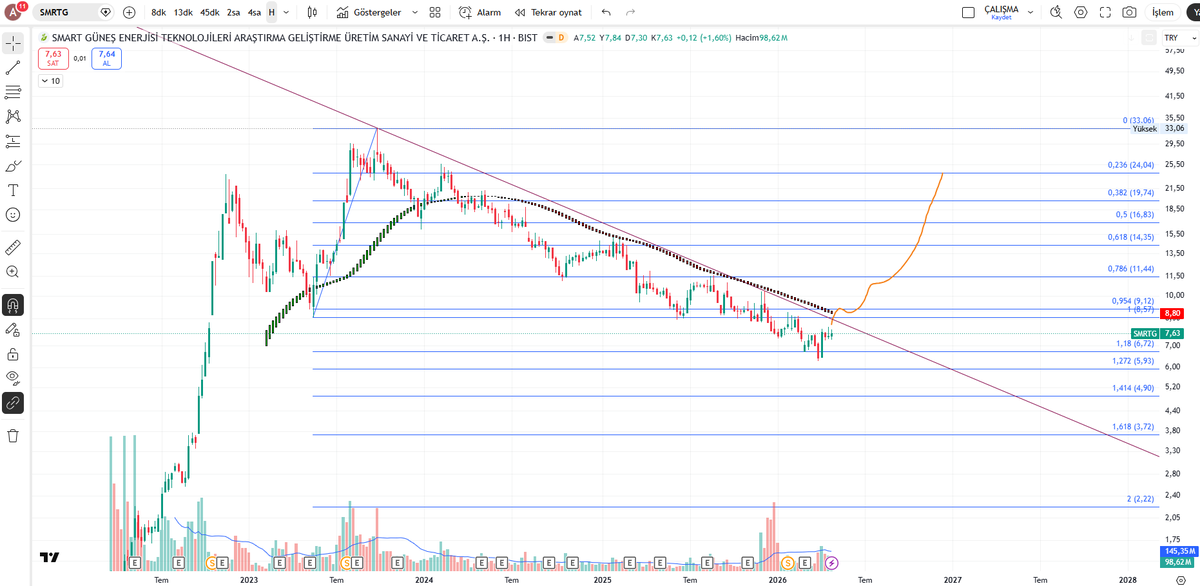1200x586 pixels.
Task: Open the SMRTG symbol search box
Action: point(74,12)
